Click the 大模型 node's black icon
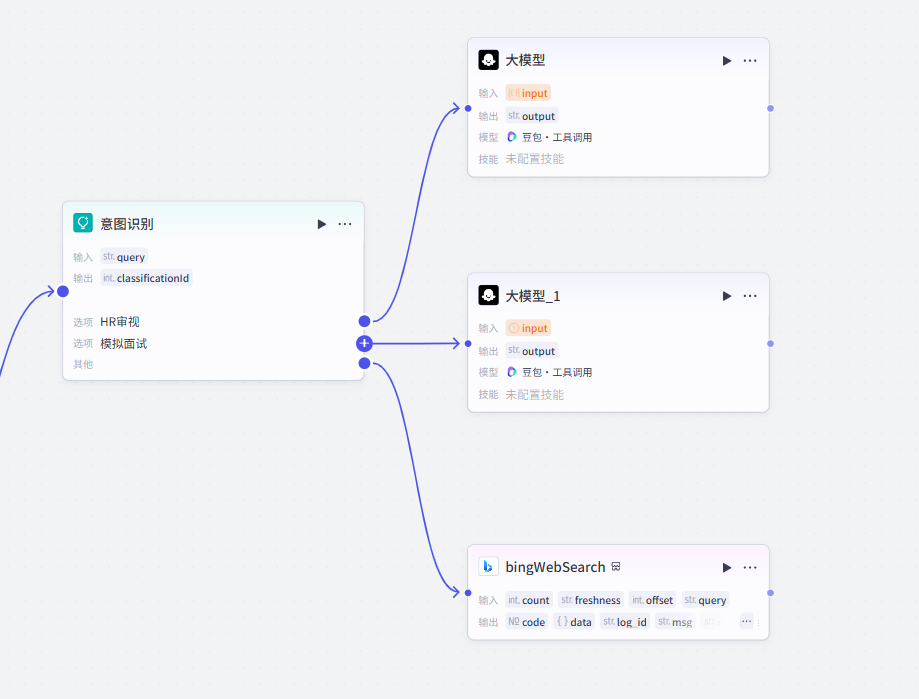This screenshot has width=919, height=699. 488,60
